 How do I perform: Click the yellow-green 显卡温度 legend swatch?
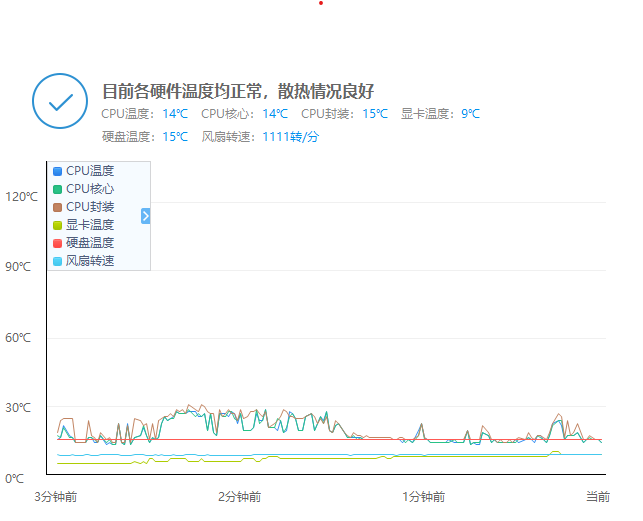pos(58,225)
